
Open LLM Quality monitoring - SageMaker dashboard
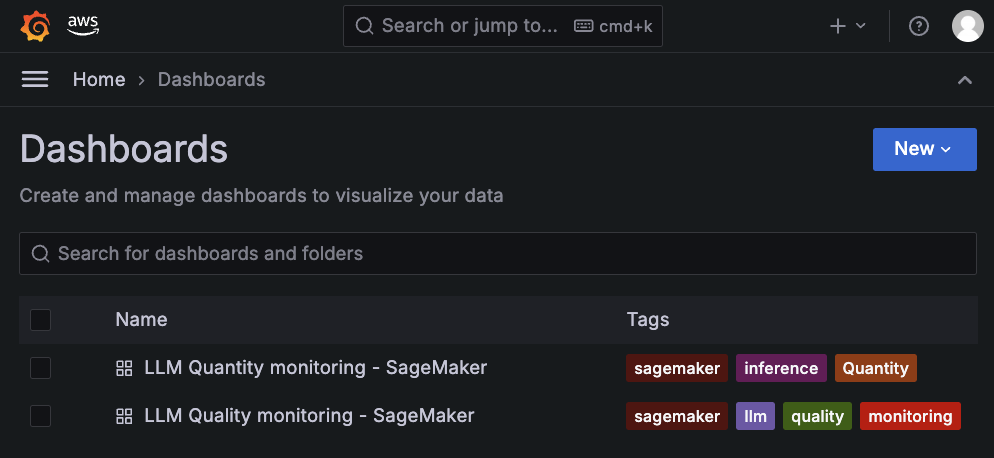tap(309, 416)
